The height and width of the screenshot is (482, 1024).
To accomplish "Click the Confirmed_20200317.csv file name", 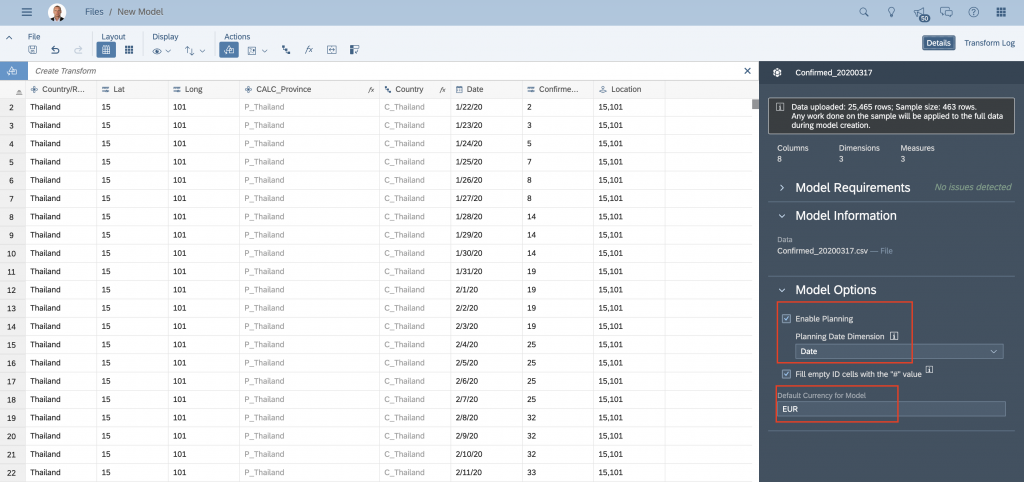I will pos(822,250).
